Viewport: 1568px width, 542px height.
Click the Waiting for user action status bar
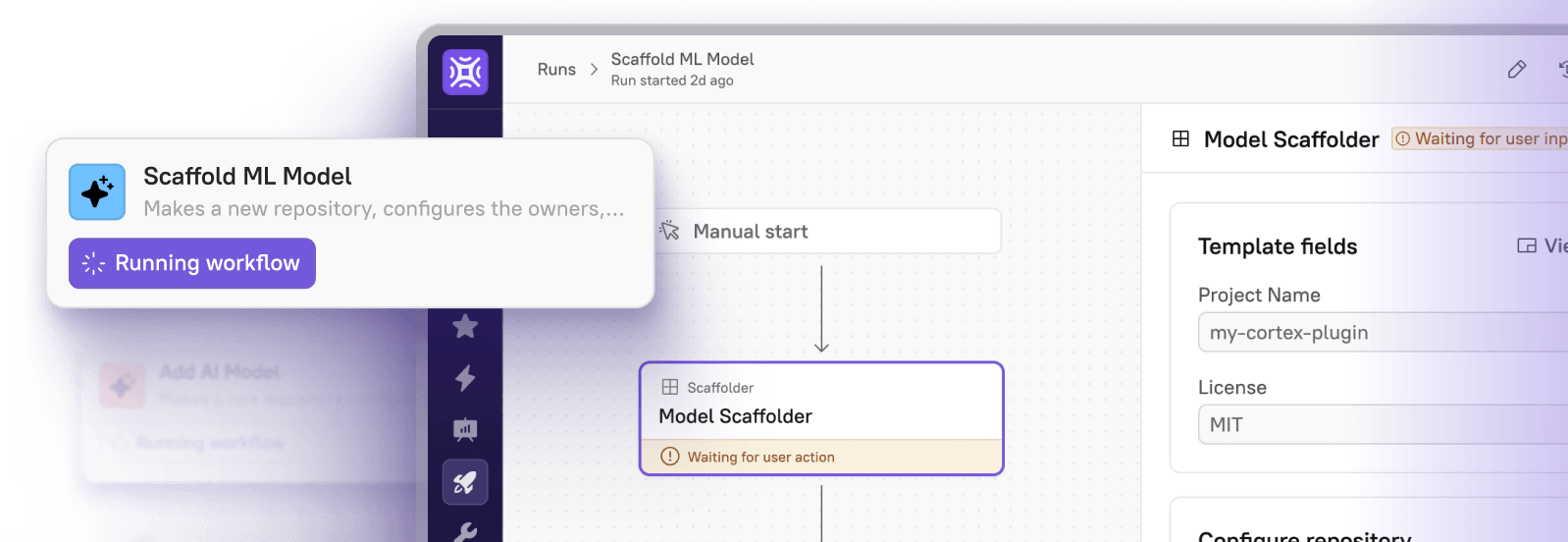[821, 457]
